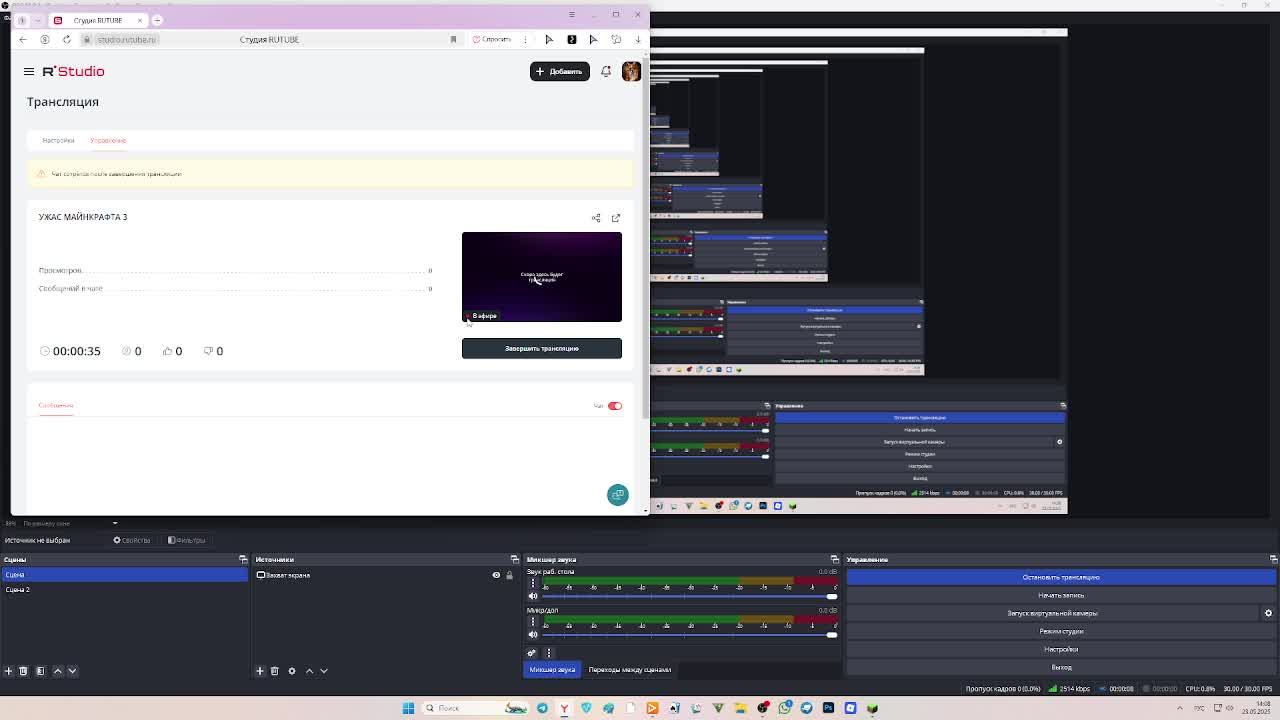
Task: Open Telegram from the taskbar
Action: click(542, 708)
